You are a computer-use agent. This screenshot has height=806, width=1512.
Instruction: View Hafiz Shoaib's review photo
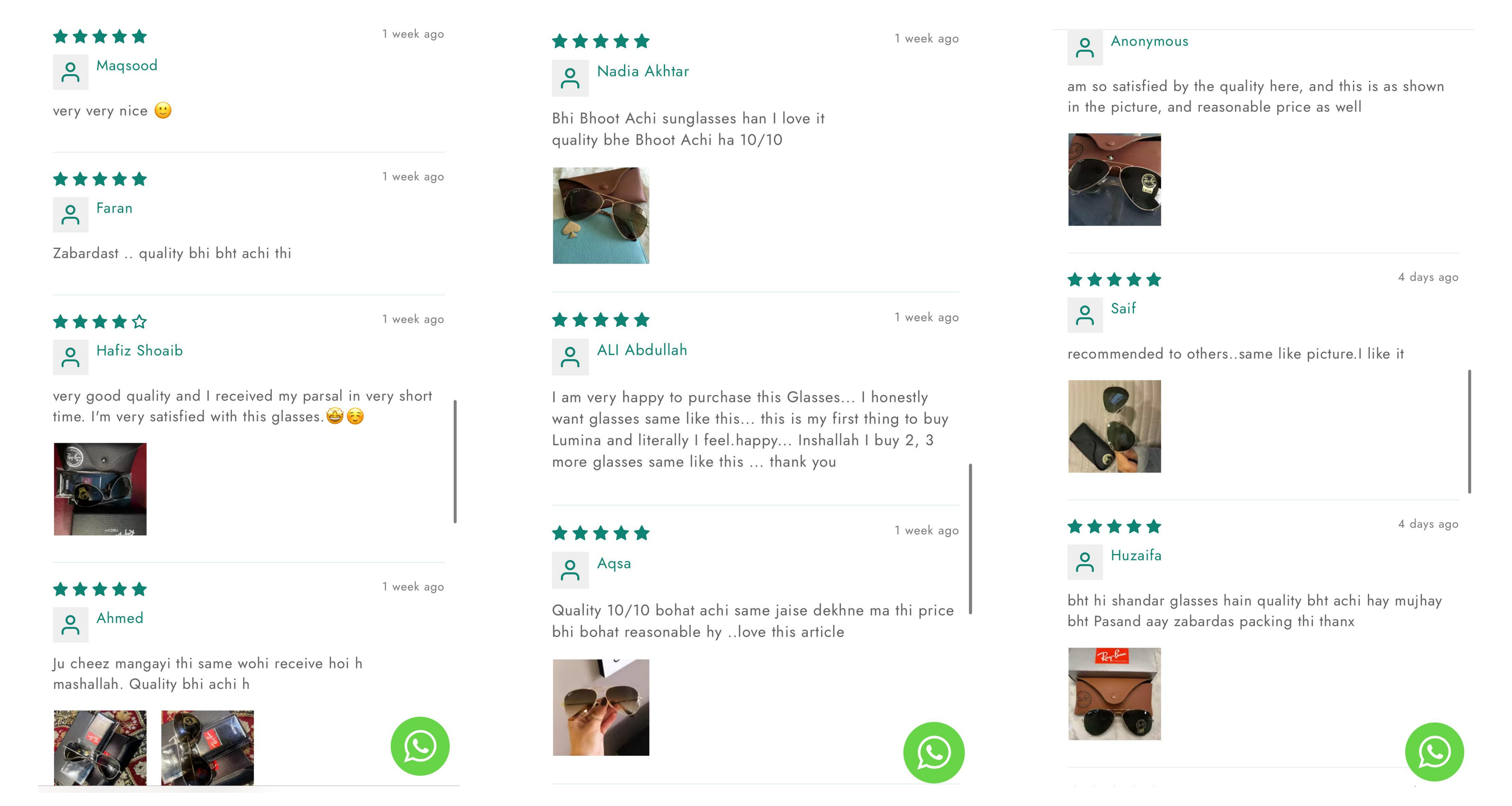pyautogui.click(x=100, y=489)
